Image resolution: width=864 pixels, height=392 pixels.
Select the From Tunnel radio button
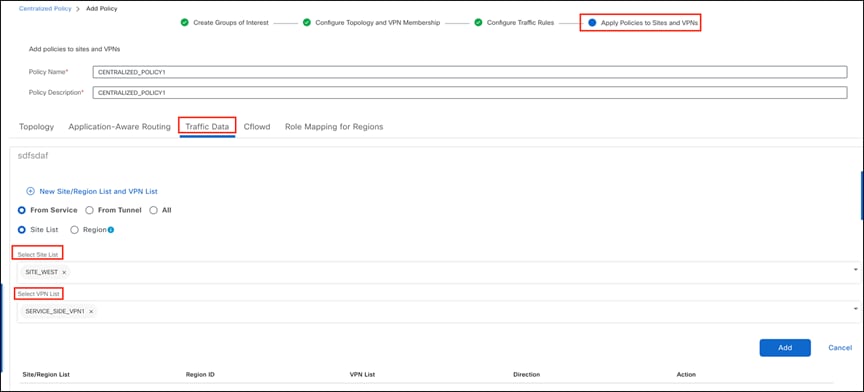[89, 210]
